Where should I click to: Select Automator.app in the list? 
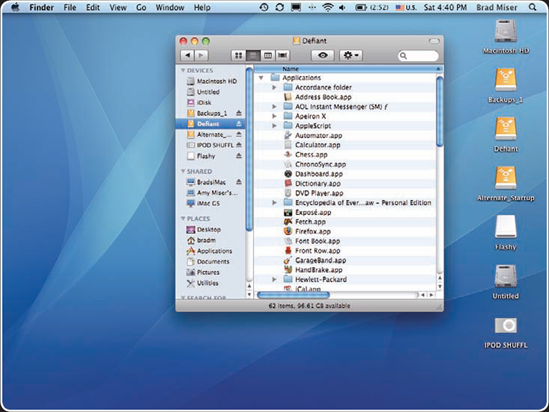click(x=345, y=135)
